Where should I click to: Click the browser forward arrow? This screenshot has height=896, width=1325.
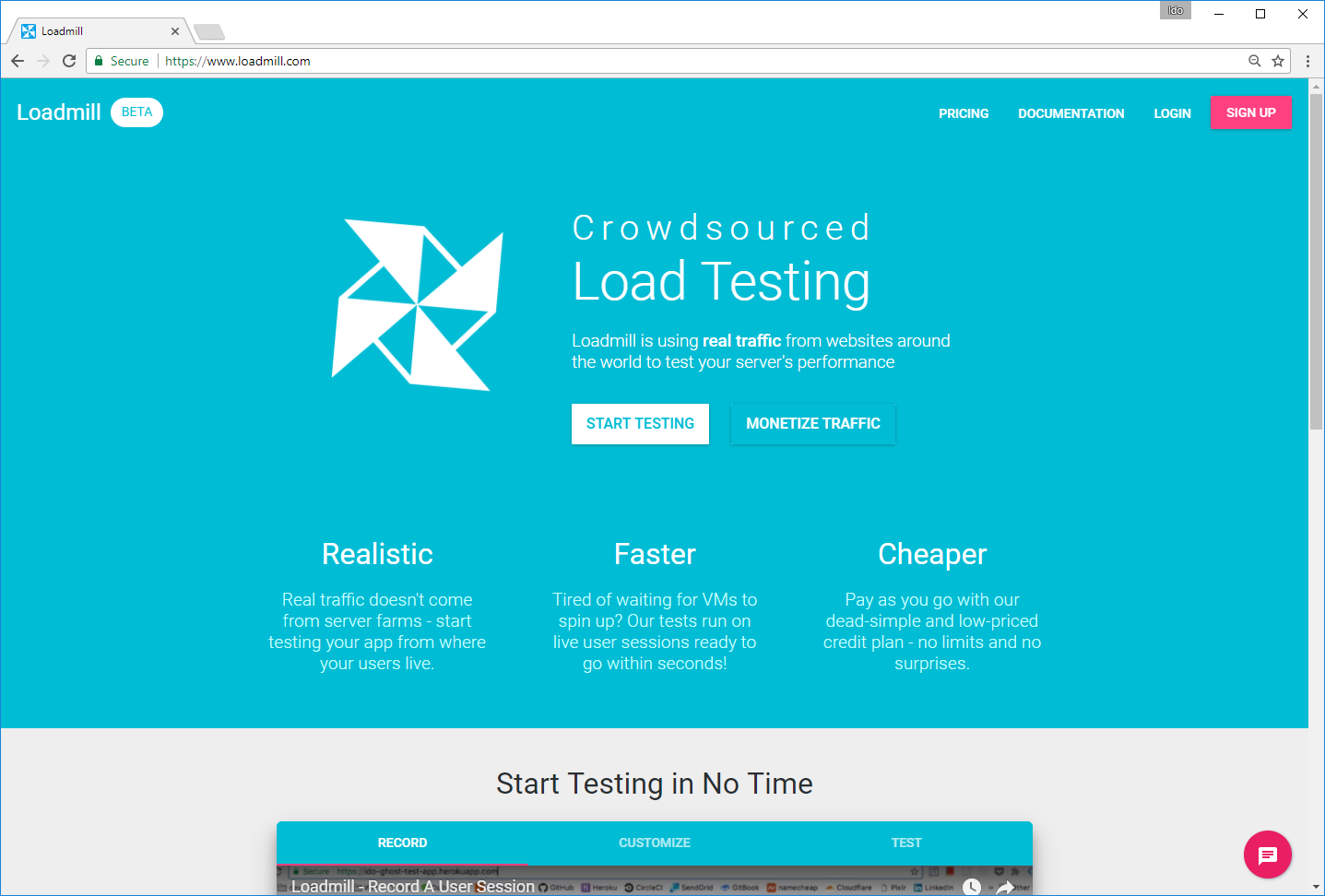(x=43, y=61)
